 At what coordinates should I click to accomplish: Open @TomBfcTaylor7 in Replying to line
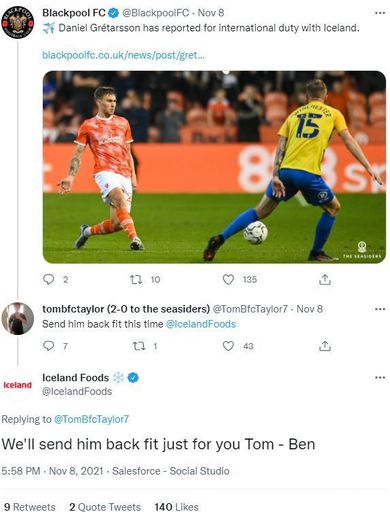coord(92,419)
